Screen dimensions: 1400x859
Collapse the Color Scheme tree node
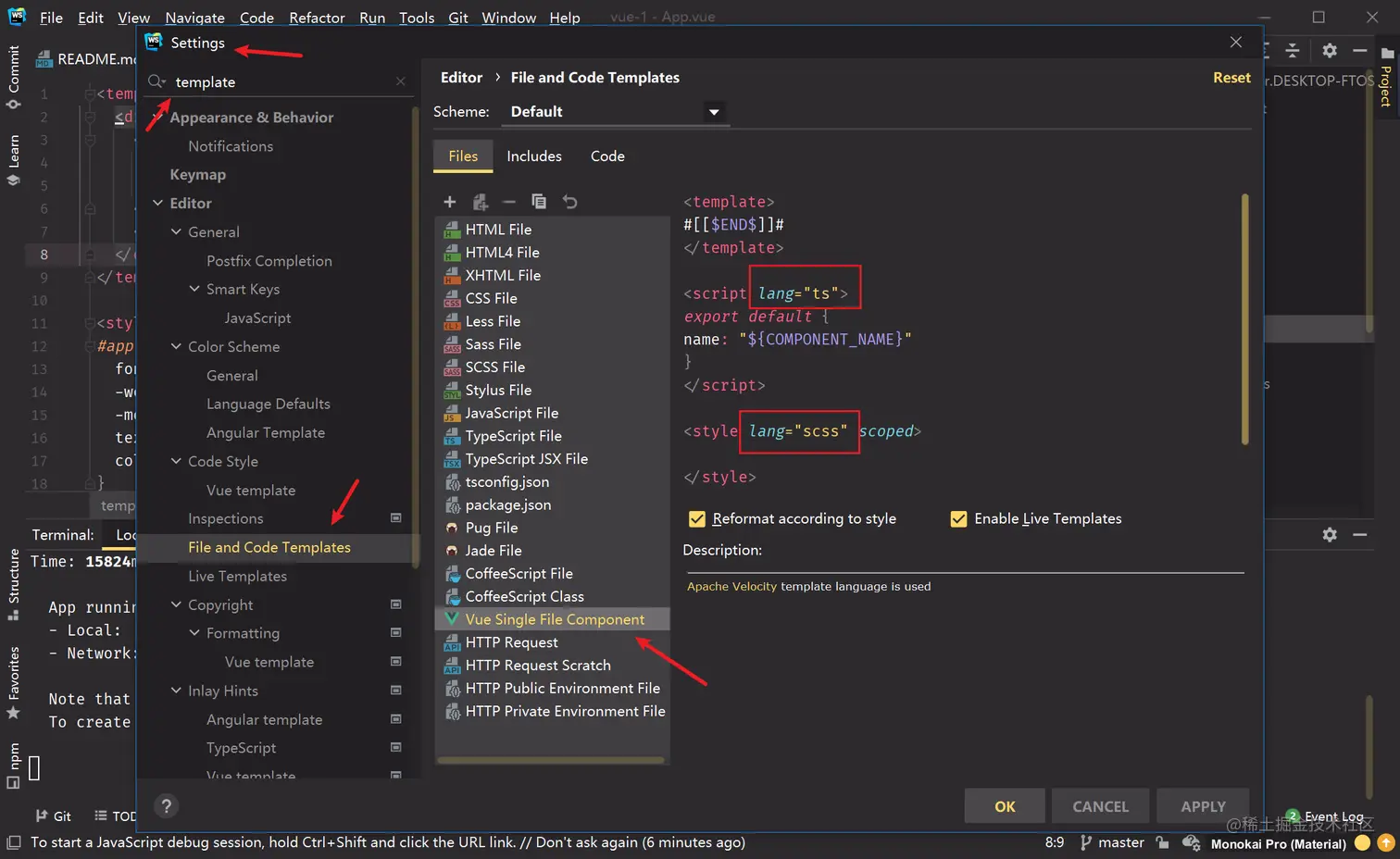tap(176, 346)
